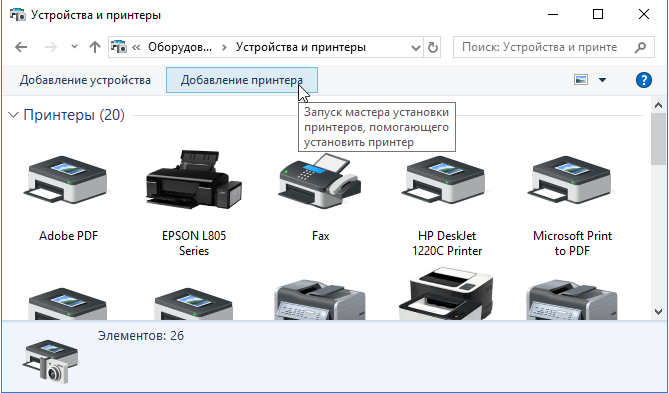Screen dimensions: 669x393
Task: Select the multifunction printer icon below Fax
Action: pos(320,300)
